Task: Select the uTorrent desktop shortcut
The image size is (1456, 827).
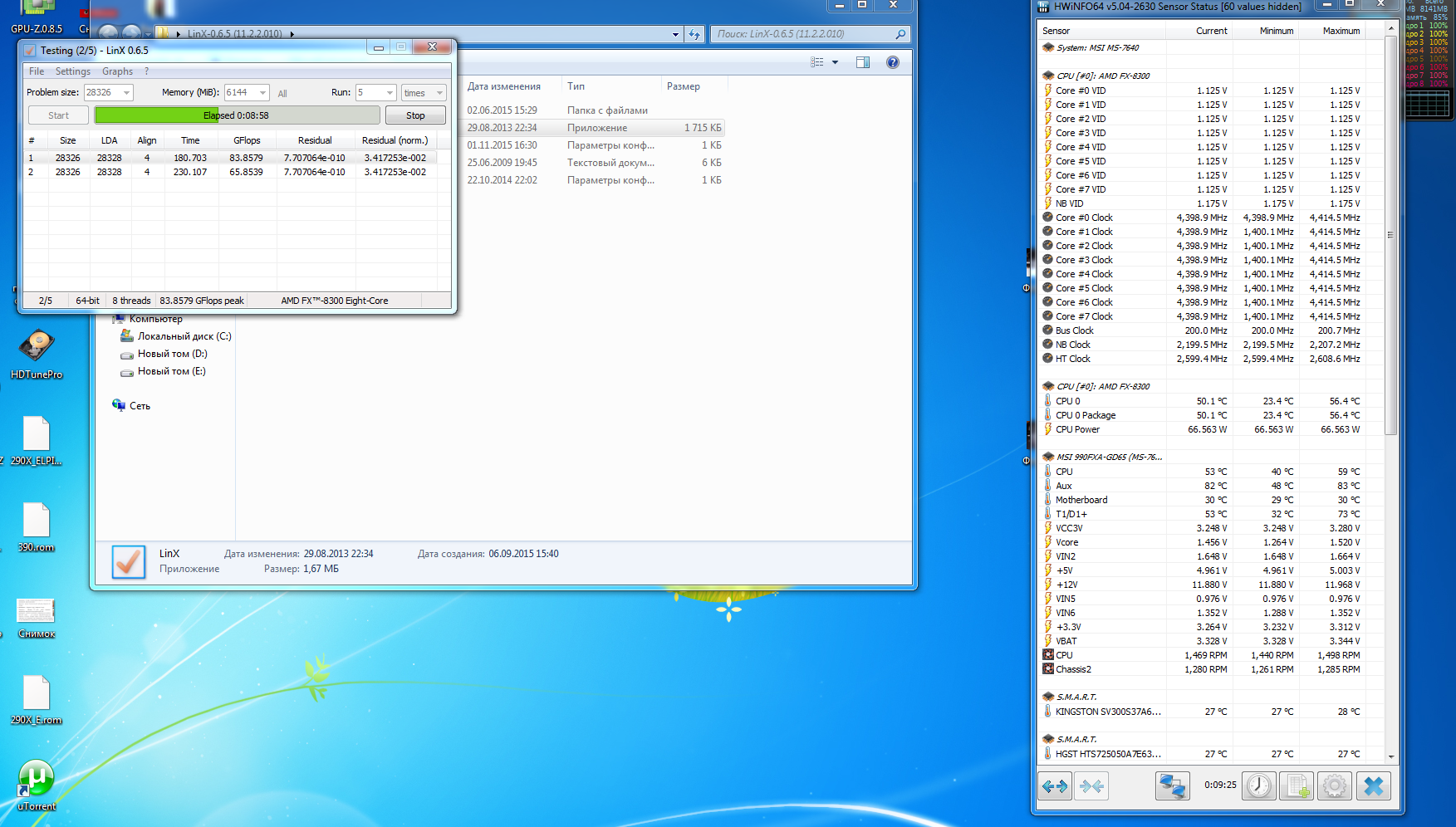Action: pyautogui.click(x=37, y=785)
